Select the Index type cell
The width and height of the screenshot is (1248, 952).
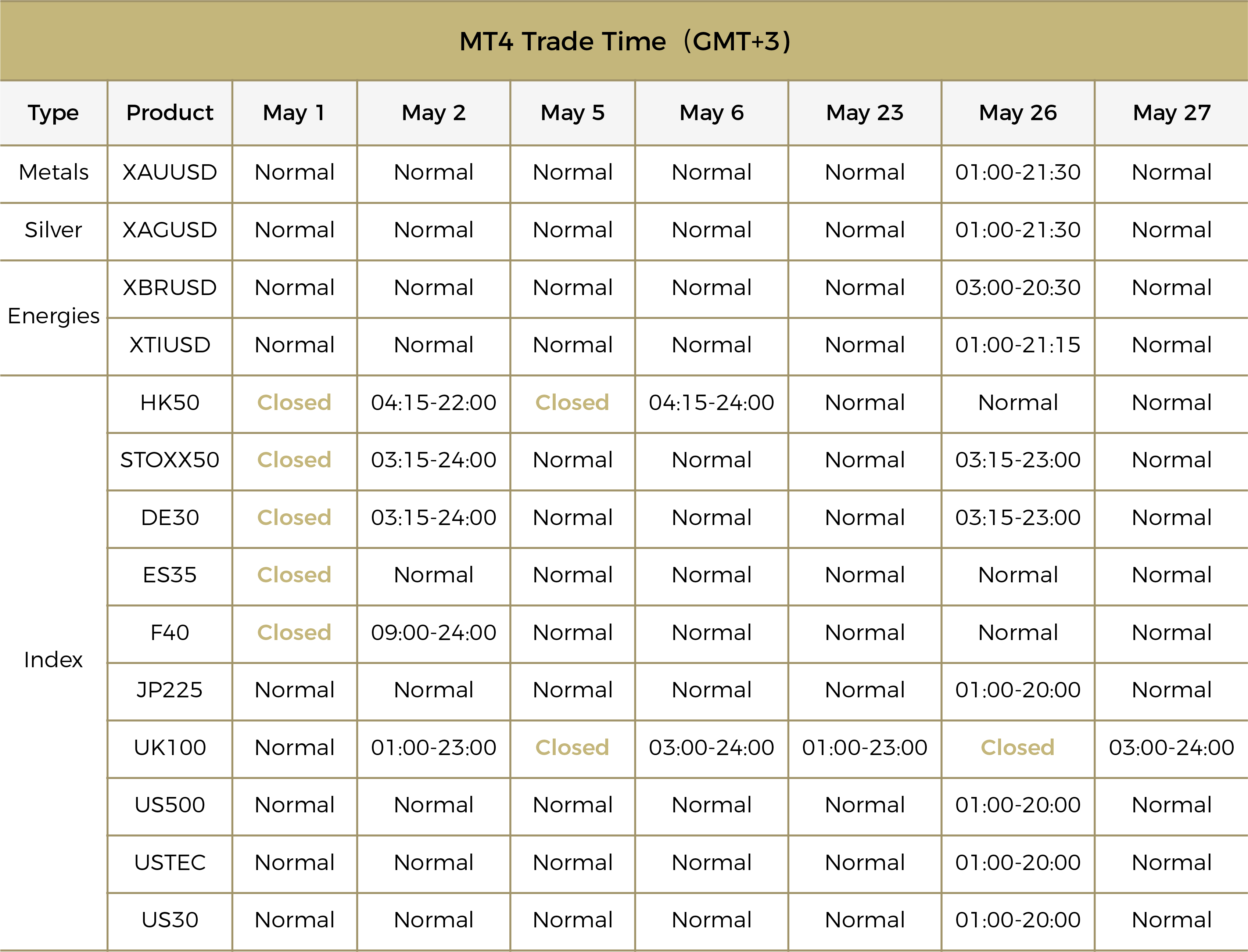pyautogui.click(x=53, y=660)
